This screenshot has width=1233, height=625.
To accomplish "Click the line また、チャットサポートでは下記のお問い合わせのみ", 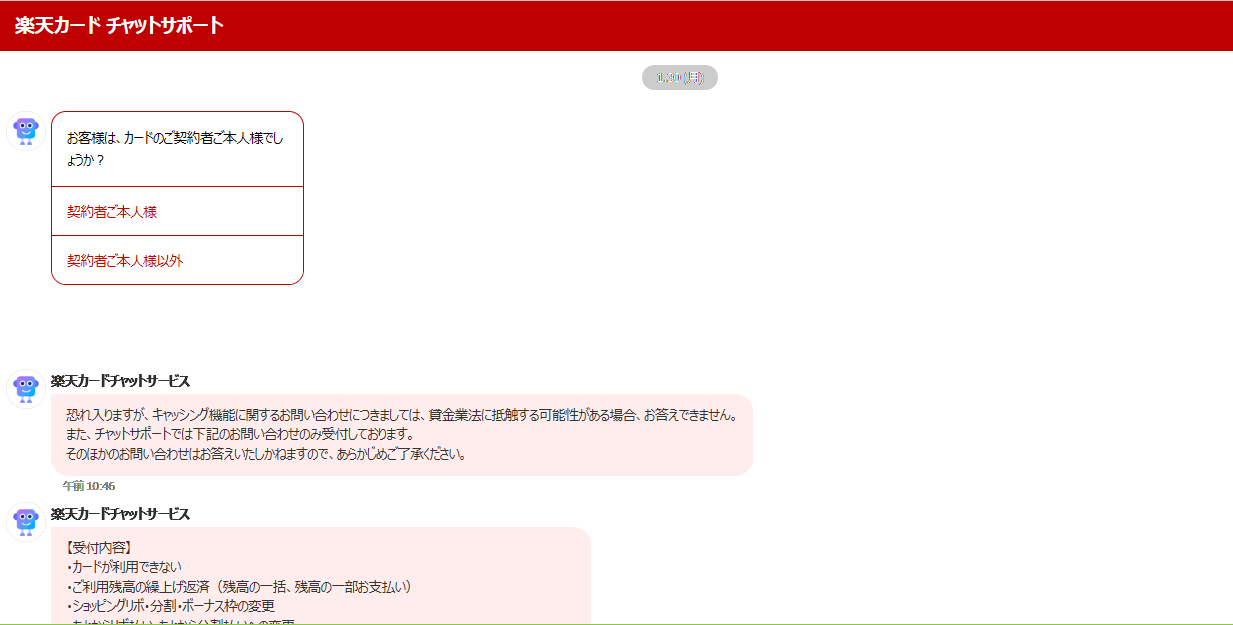I will [x=240, y=434].
